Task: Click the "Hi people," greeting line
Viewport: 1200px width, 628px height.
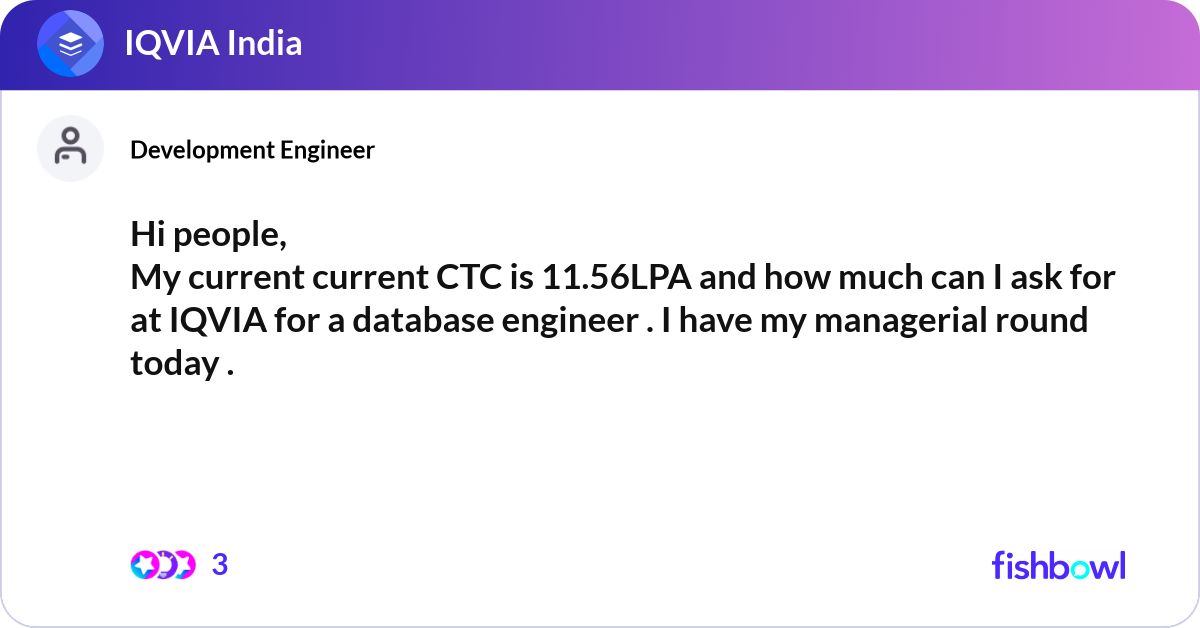Action: [x=209, y=235]
